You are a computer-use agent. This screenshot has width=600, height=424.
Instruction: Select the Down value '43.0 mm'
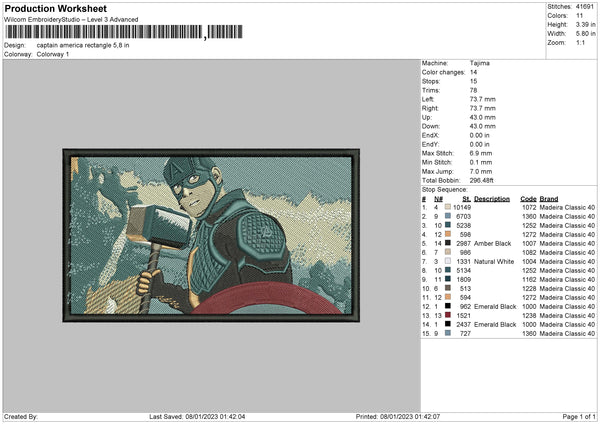483,126
